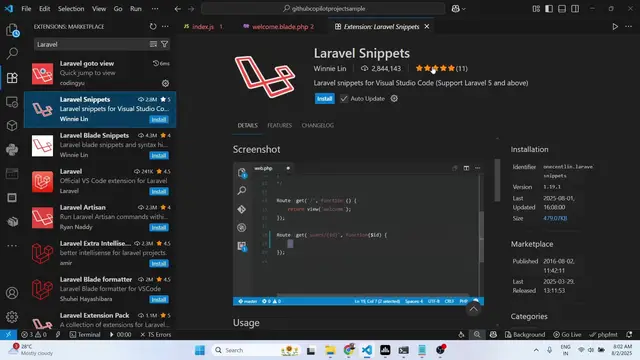Open the Windows Start menu

point(200,350)
